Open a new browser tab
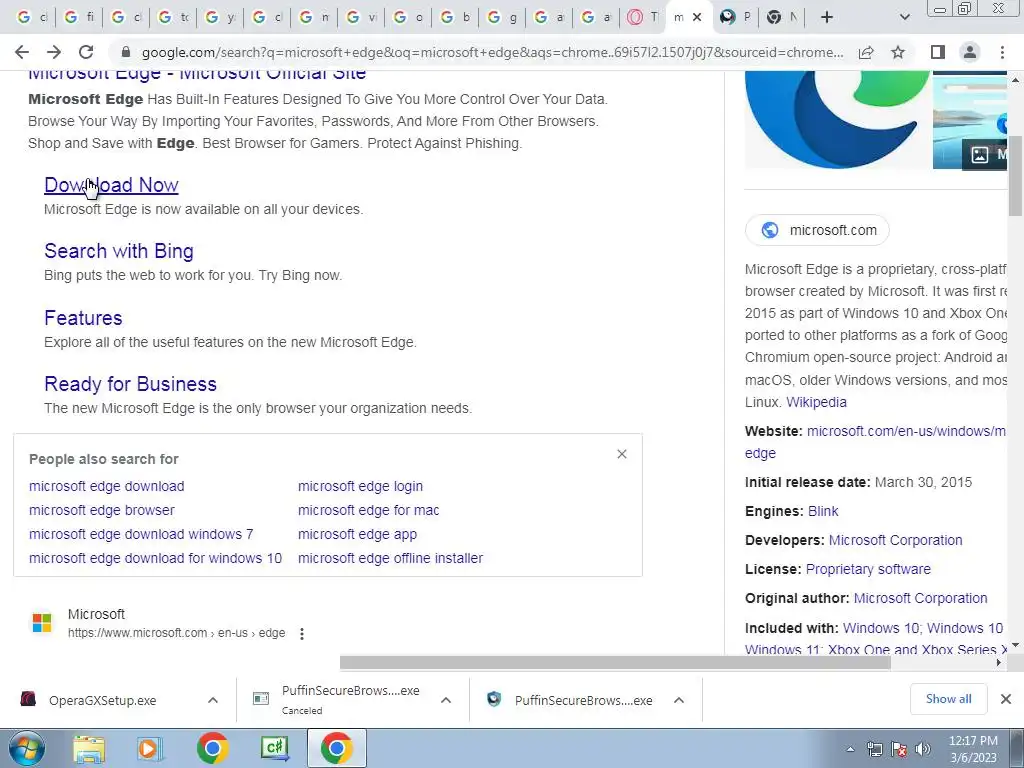The width and height of the screenshot is (1024, 768). 827,18
